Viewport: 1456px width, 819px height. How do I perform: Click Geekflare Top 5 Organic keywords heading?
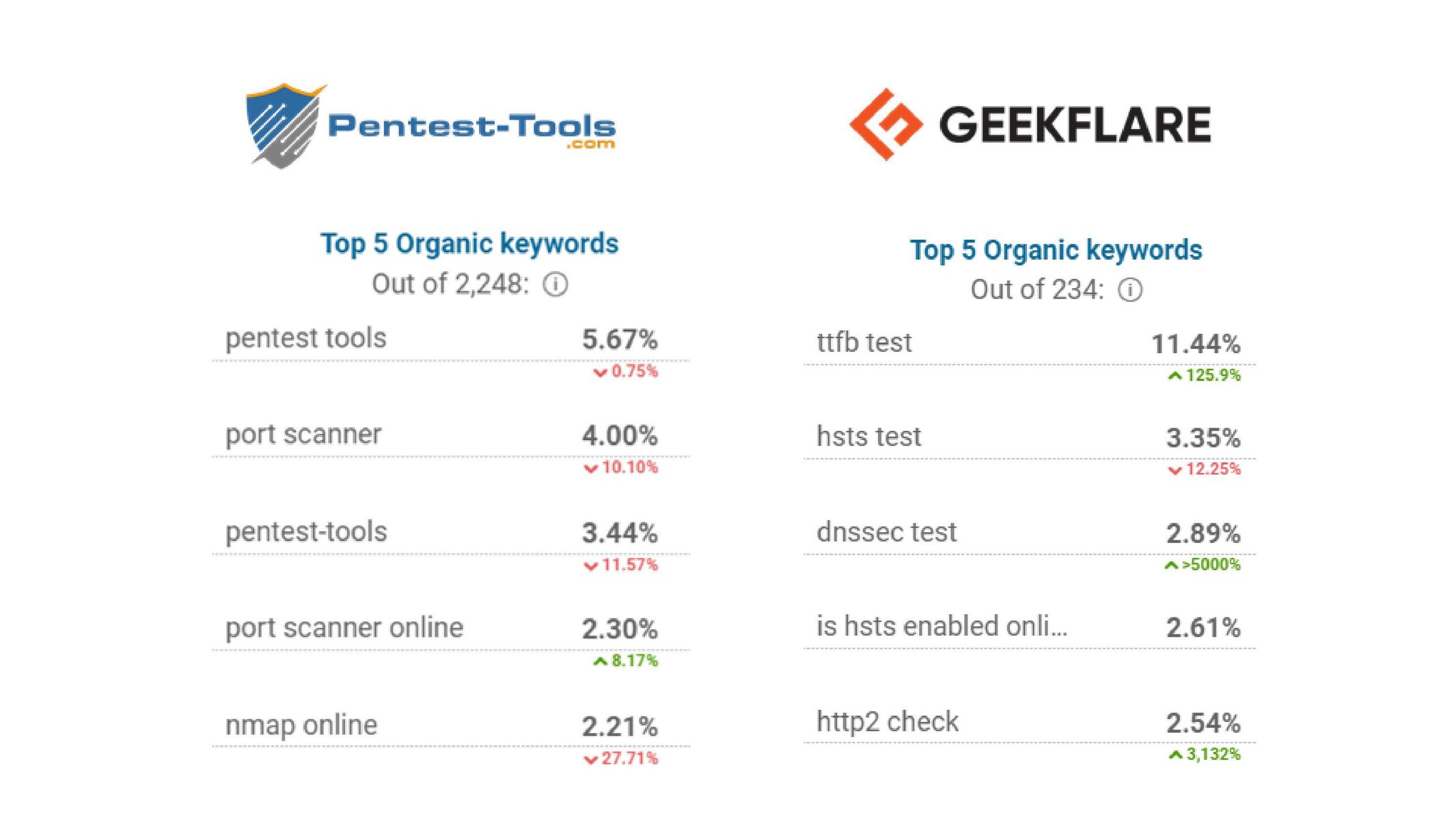pos(1056,250)
